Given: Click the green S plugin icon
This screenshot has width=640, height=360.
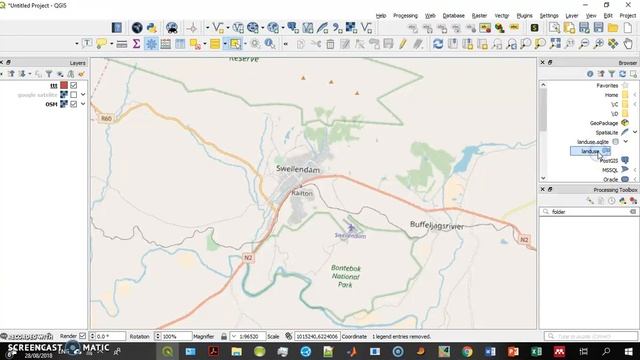Looking at the screenshot, I should [534, 28].
